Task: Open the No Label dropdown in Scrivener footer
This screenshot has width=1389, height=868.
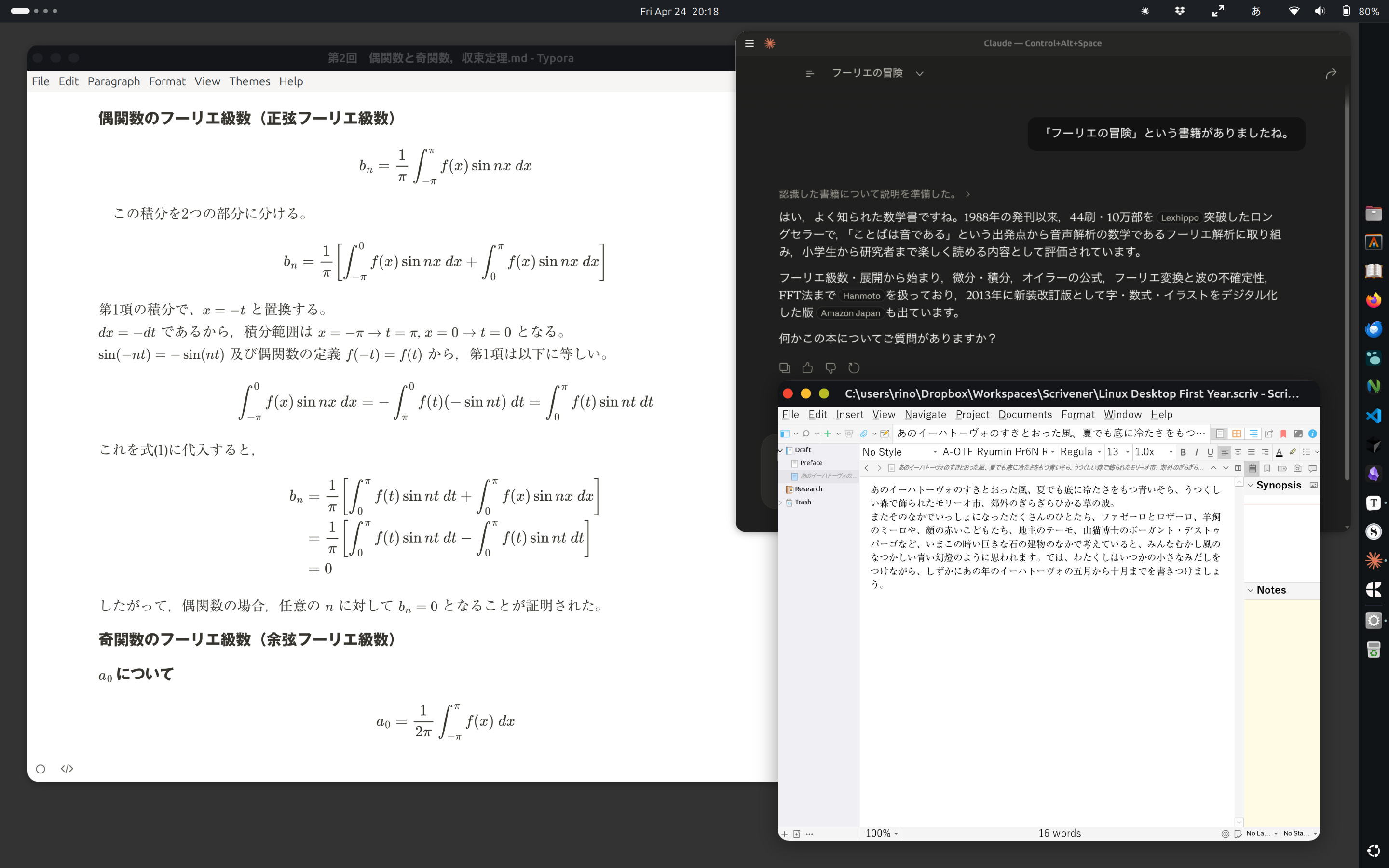Action: (x=1262, y=833)
